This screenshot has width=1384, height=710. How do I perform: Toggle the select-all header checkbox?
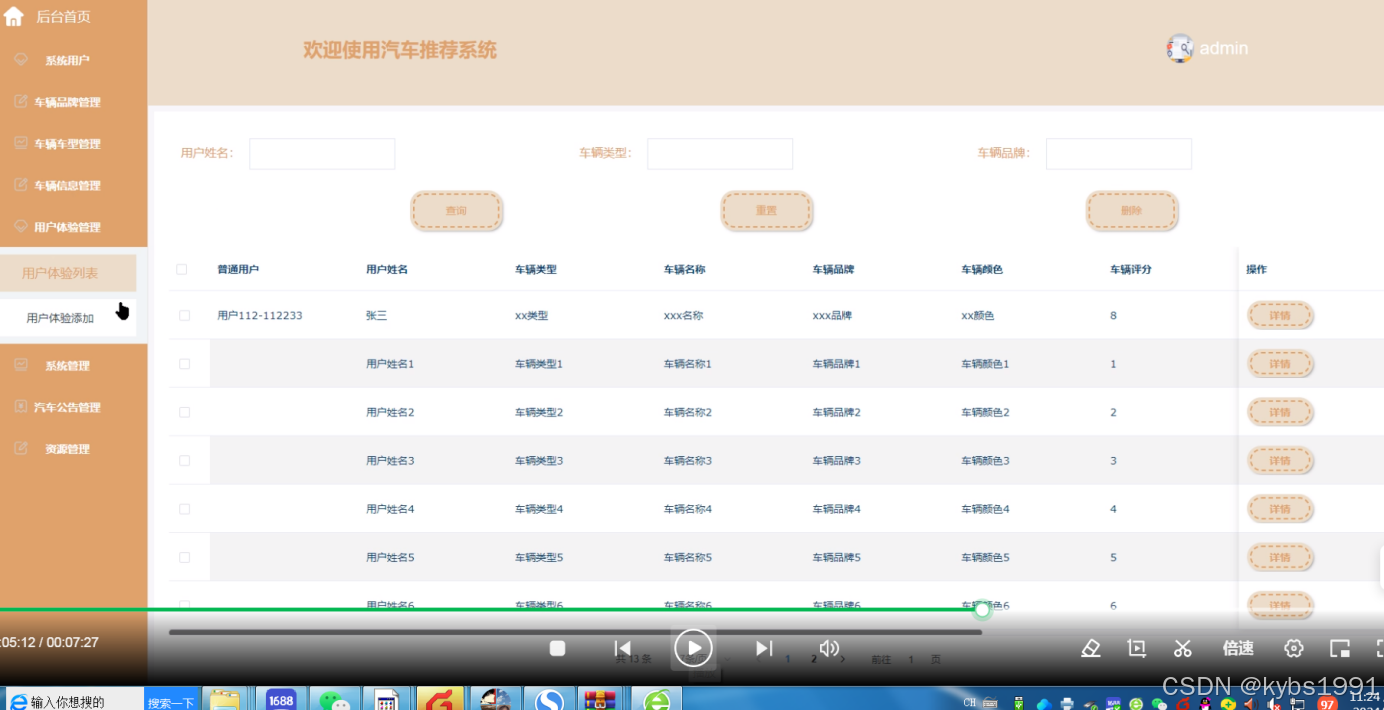click(x=182, y=269)
